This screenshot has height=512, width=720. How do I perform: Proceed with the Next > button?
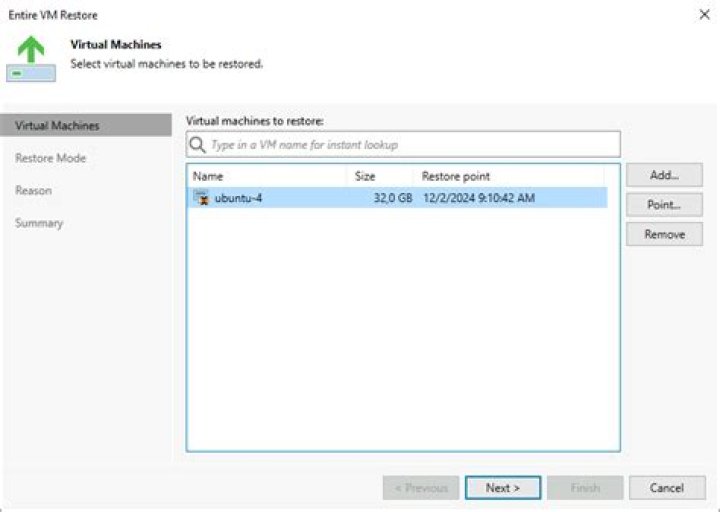tap(503, 488)
